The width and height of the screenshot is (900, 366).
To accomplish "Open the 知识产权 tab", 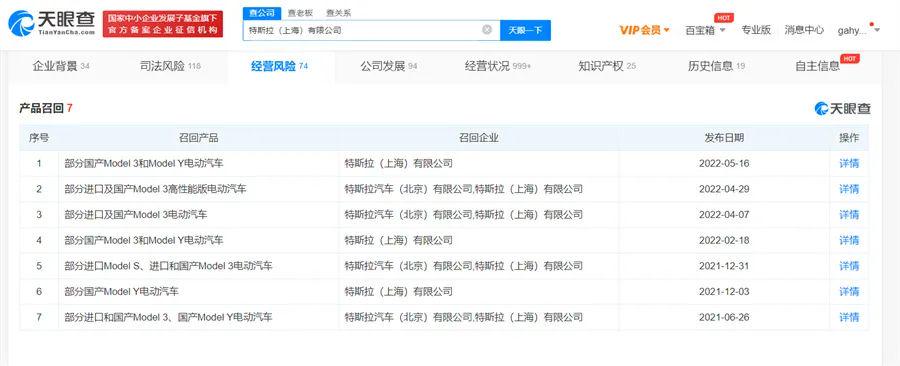I will [607, 66].
